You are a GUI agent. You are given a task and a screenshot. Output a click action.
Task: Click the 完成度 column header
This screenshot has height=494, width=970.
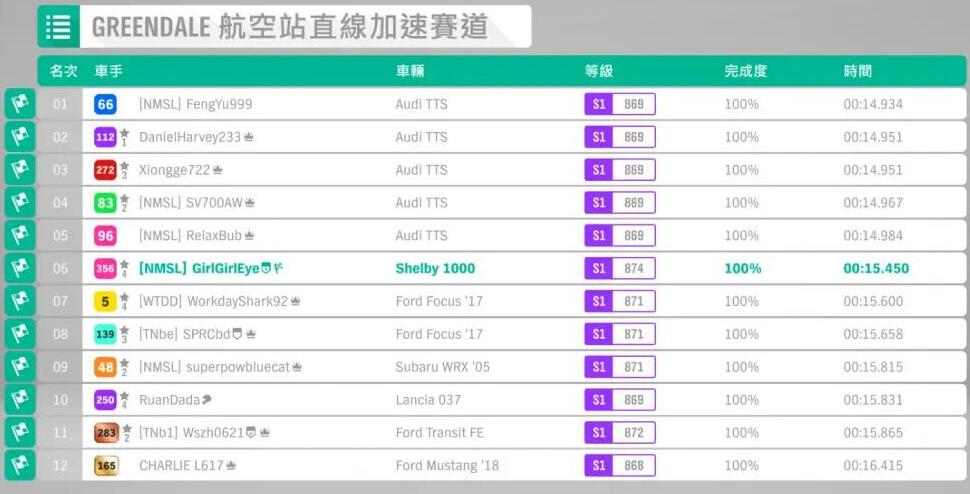click(745, 71)
